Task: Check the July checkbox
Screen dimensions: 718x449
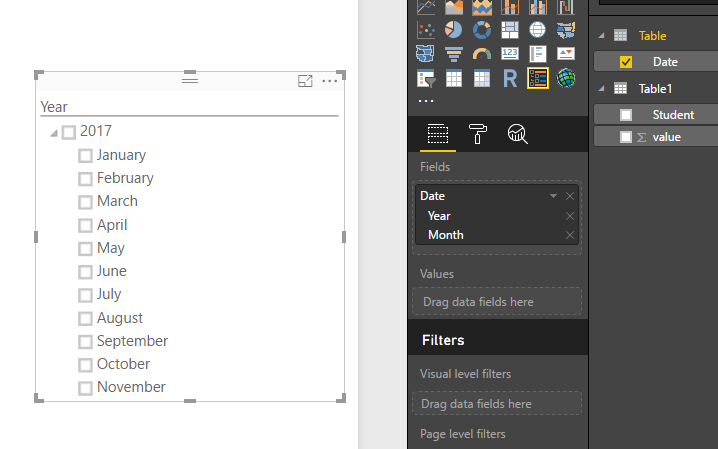Action: point(85,295)
